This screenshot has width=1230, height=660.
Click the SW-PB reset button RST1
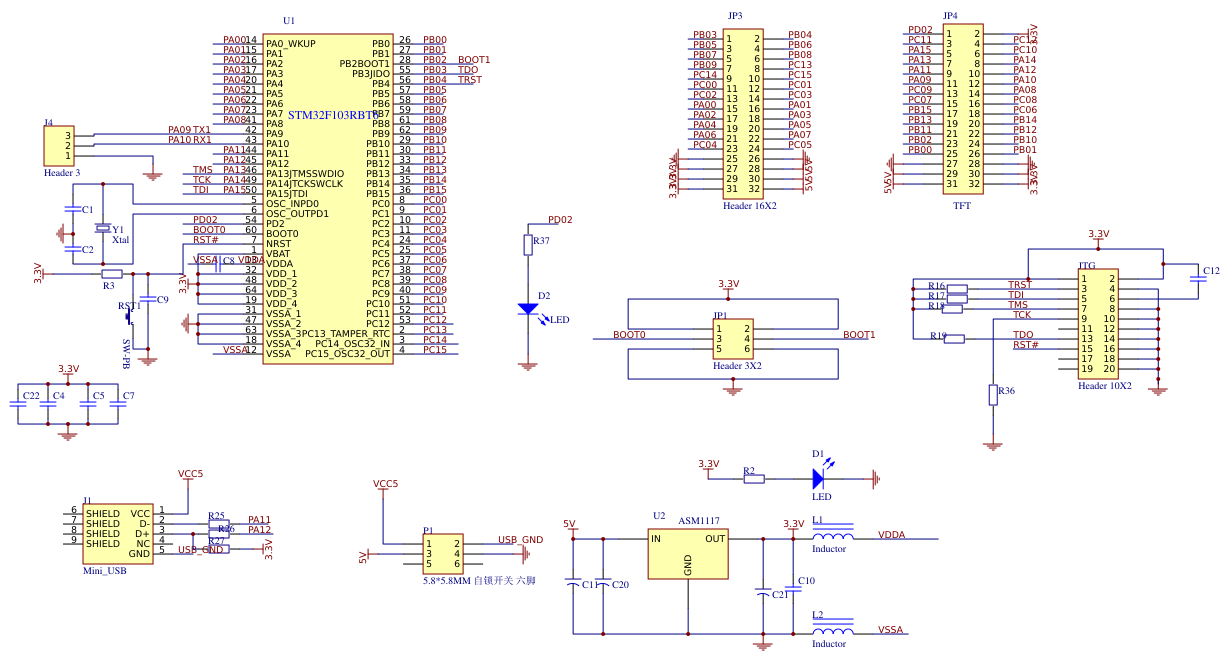pyautogui.click(x=130, y=315)
